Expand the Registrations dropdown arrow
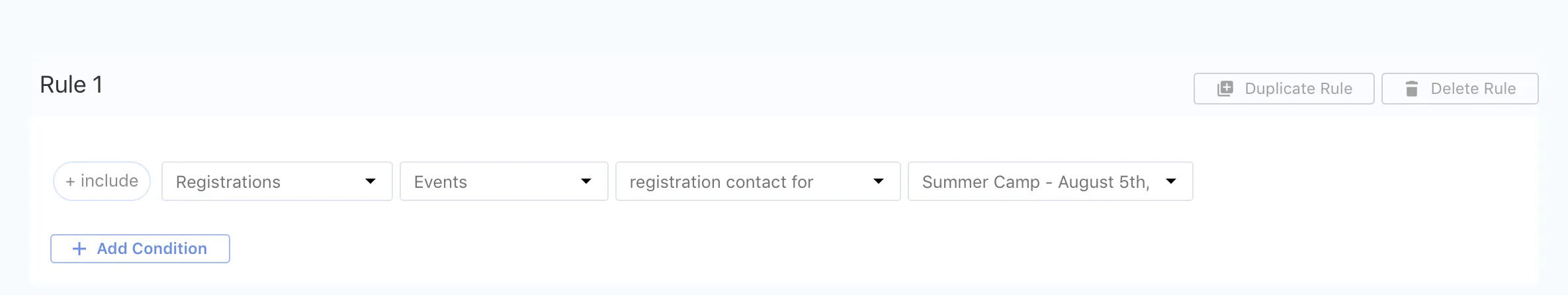 point(370,181)
